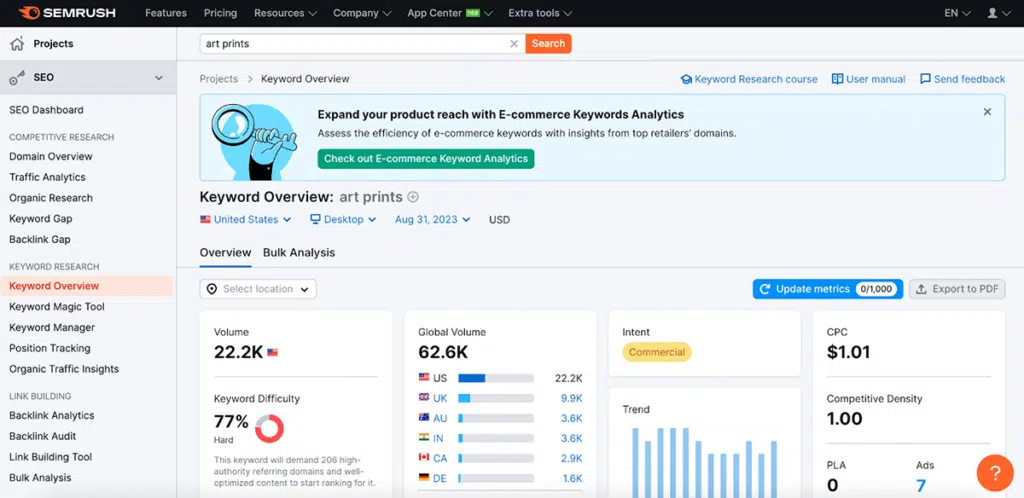1024x498 pixels.
Task: Open Keyword Magic Tool in sidebar
Action: 57,307
